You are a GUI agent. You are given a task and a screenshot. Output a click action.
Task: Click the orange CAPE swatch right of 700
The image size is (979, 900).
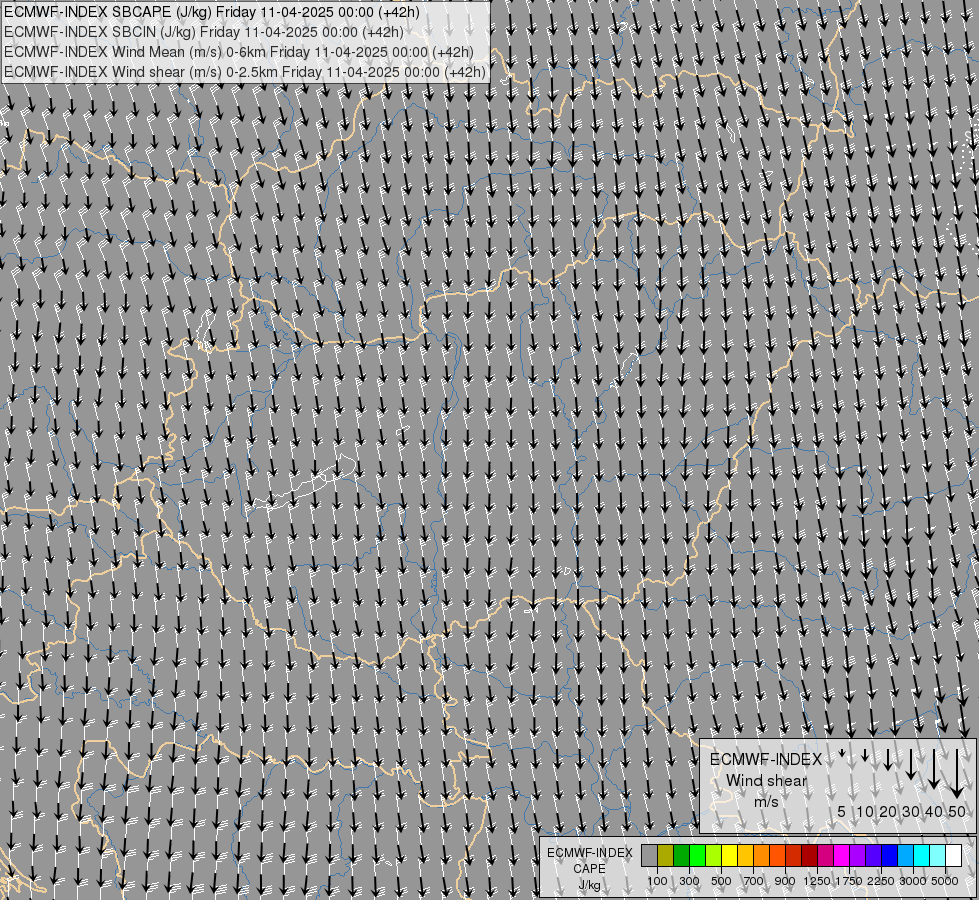pos(761,856)
